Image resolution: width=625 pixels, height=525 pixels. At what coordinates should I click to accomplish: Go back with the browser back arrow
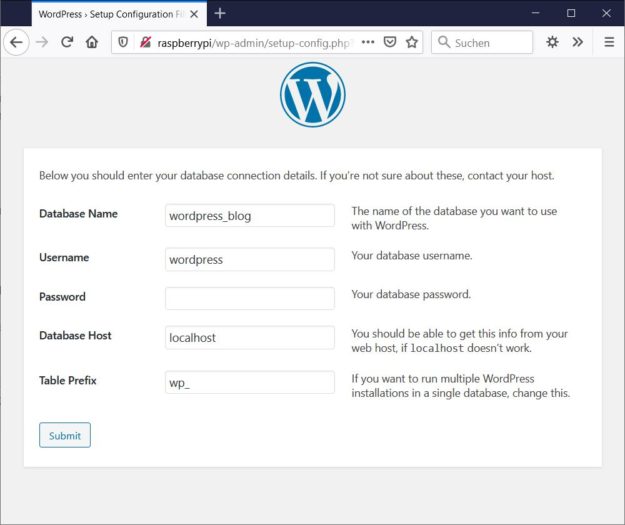16,42
